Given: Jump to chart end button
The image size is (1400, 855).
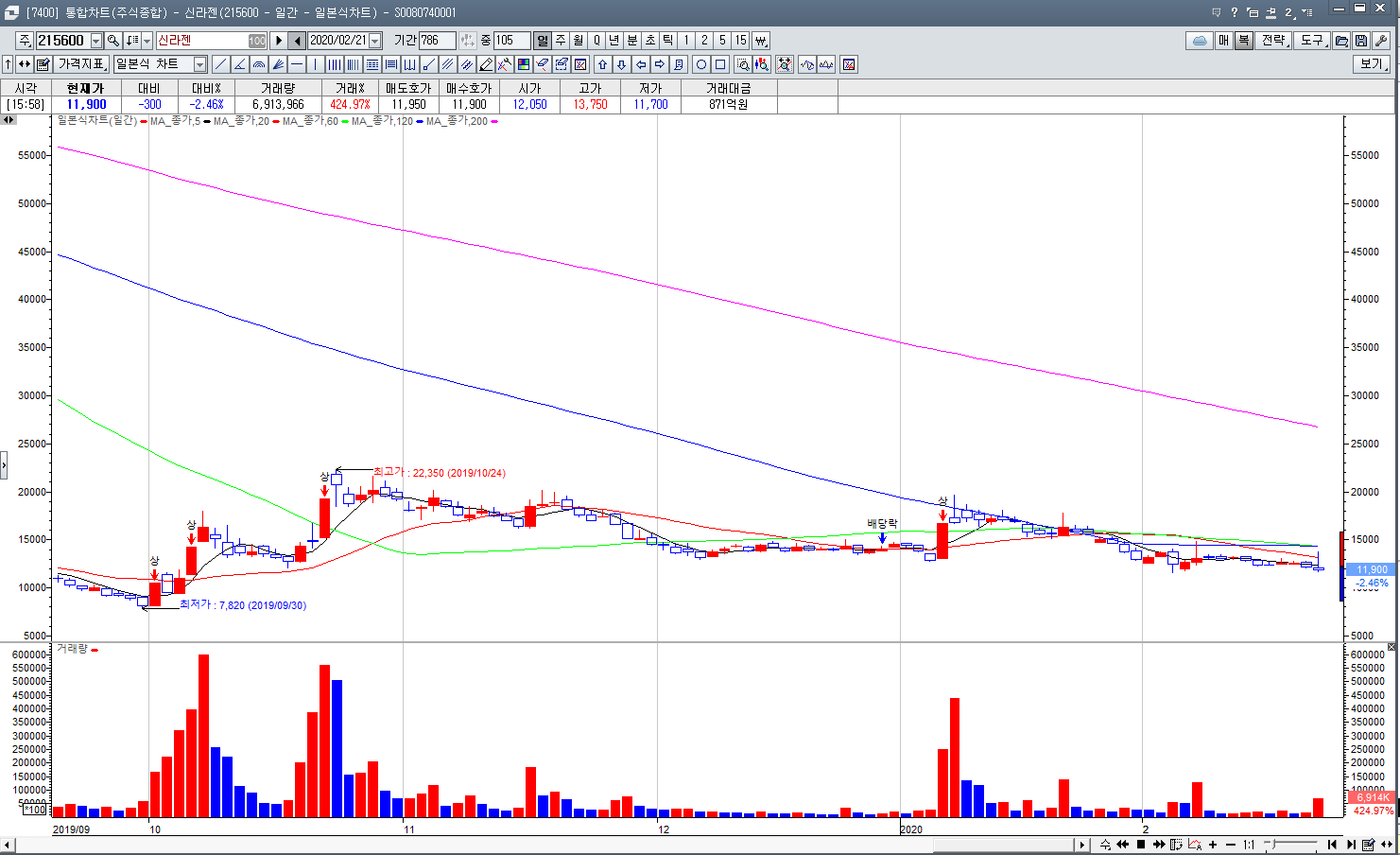Looking at the screenshot, I should [x=1351, y=845].
